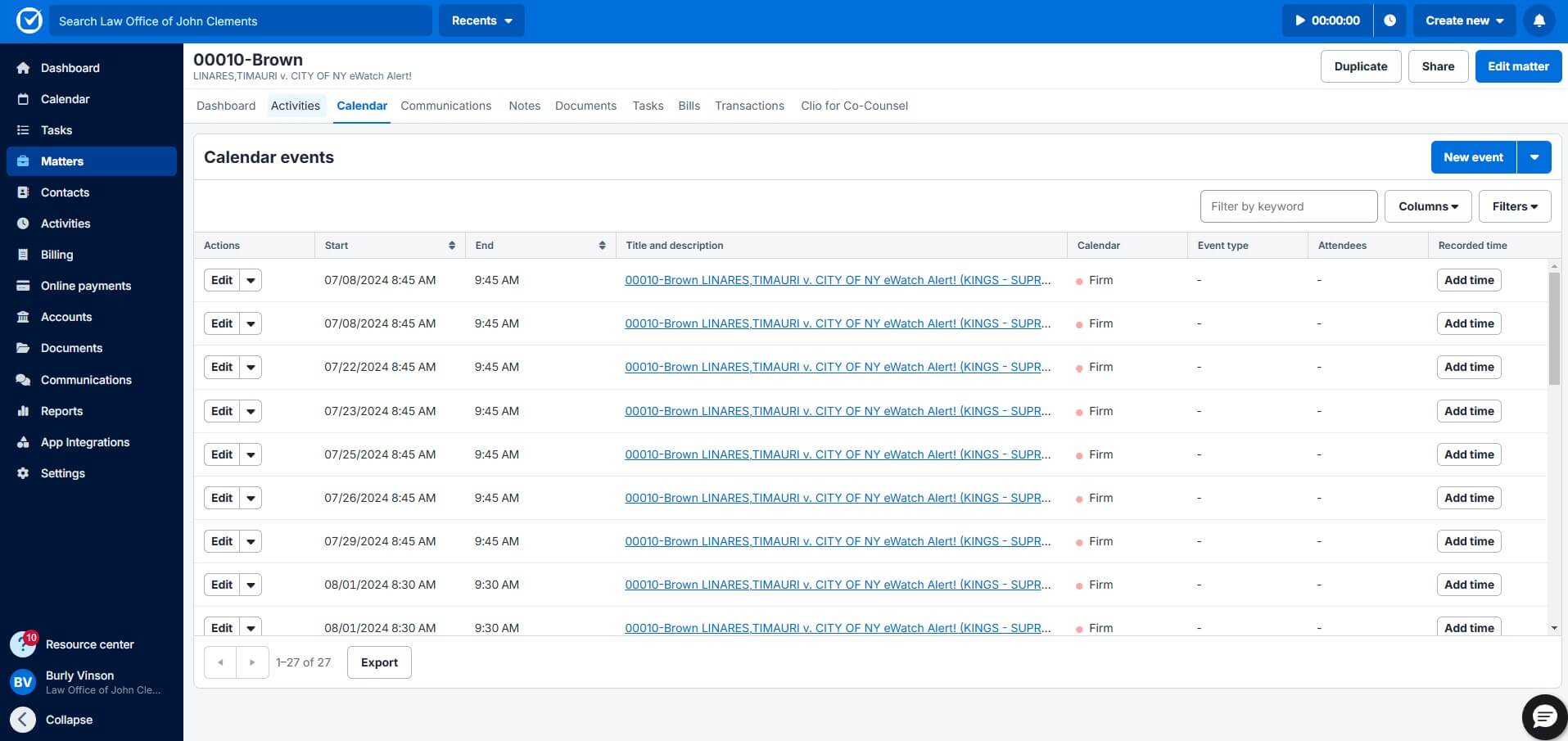
Task: Open the sidebar Communications chat icon
Action: (x=23, y=380)
